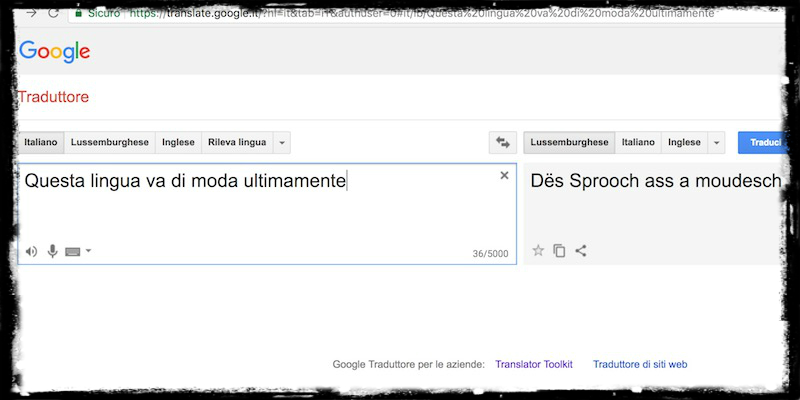Choose Inglese as source language
The height and width of the screenshot is (400, 800).
[x=178, y=142]
